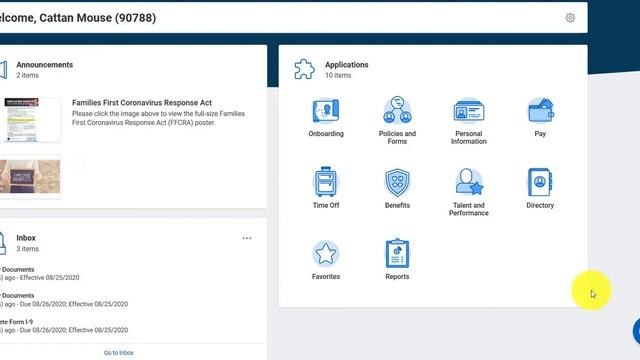Click the employee benefits announcement thumbnail
The height and width of the screenshot is (360, 640).
(30, 176)
